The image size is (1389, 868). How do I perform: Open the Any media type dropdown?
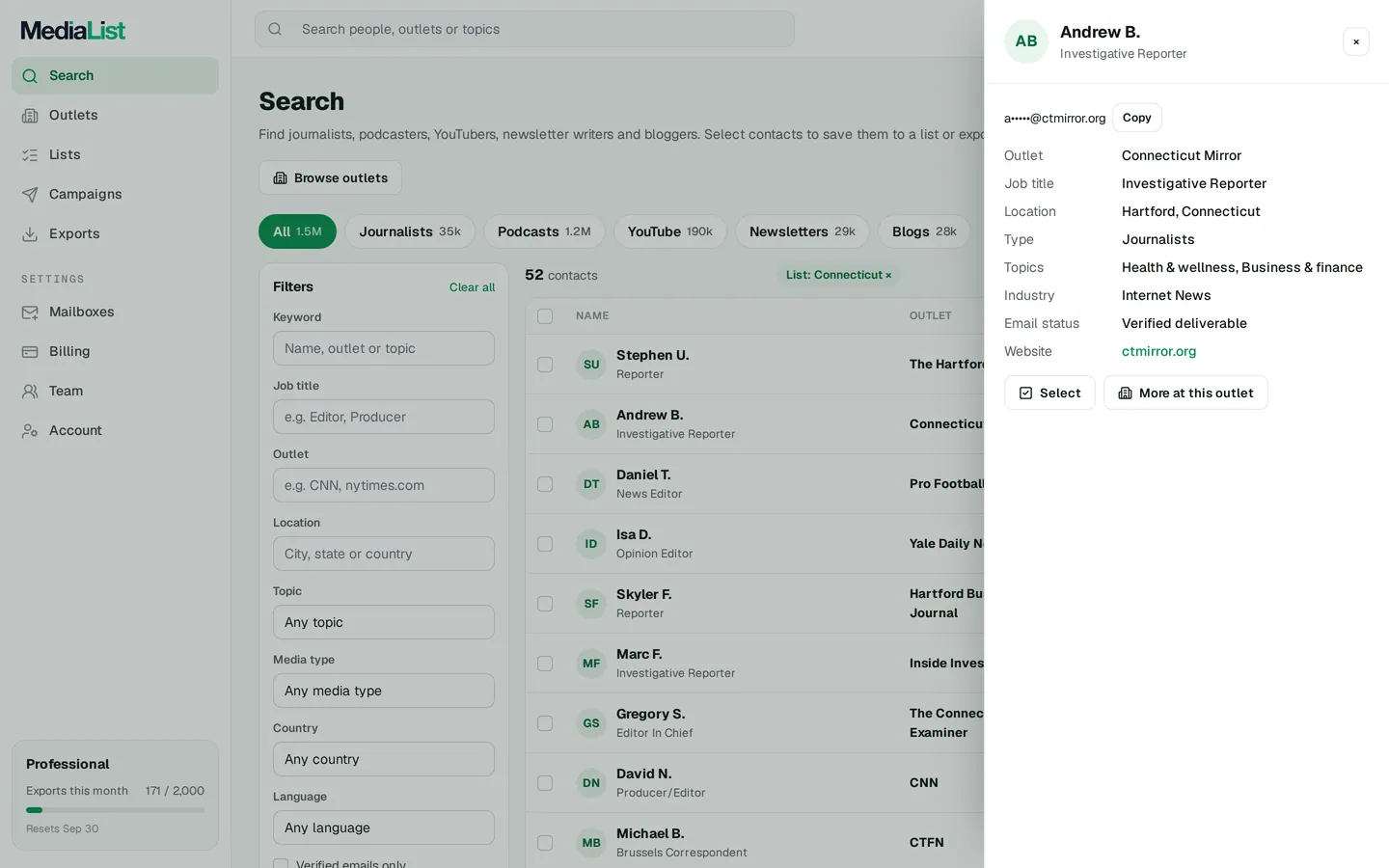click(384, 691)
